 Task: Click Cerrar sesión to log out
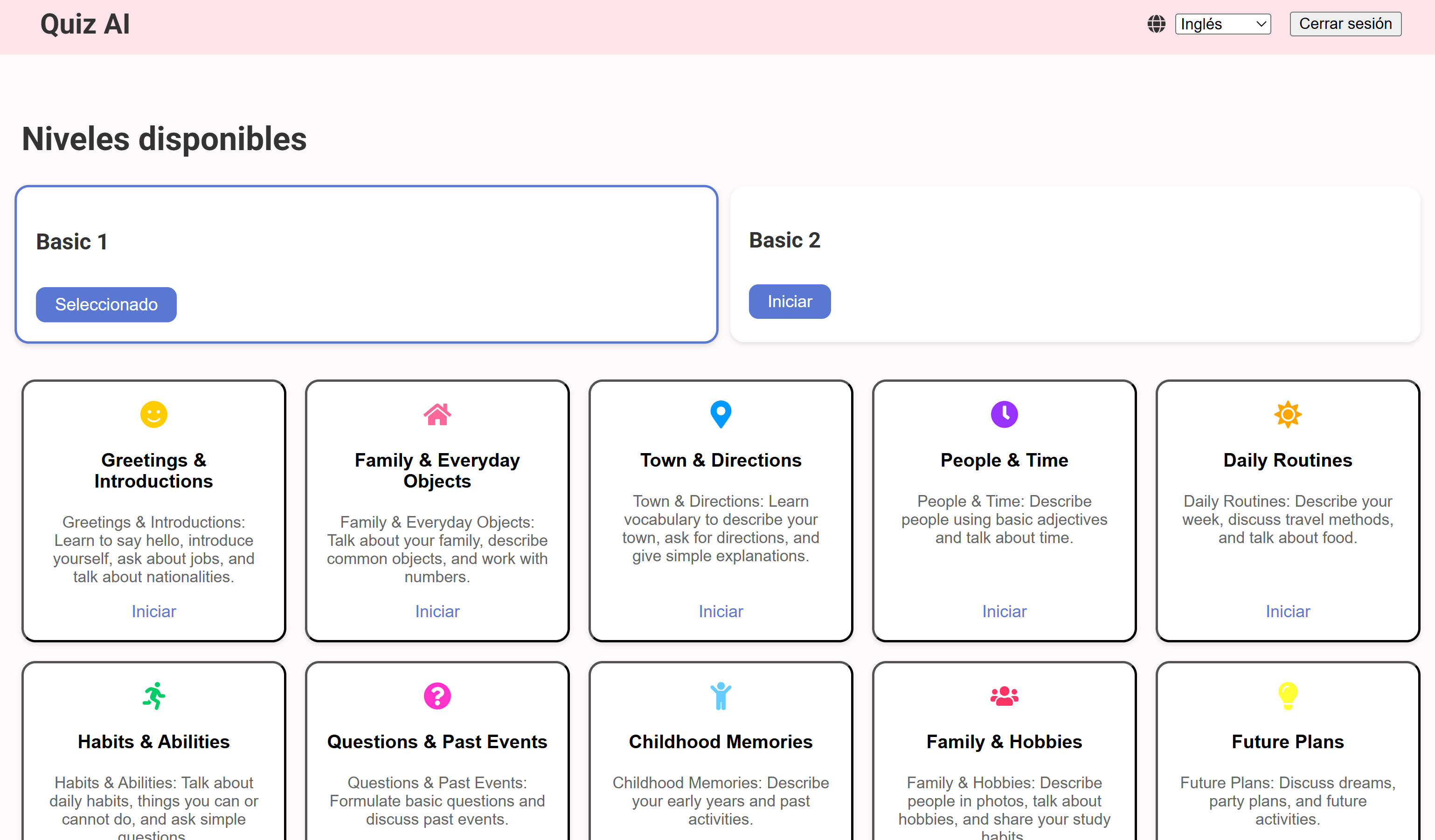point(1345,24)
